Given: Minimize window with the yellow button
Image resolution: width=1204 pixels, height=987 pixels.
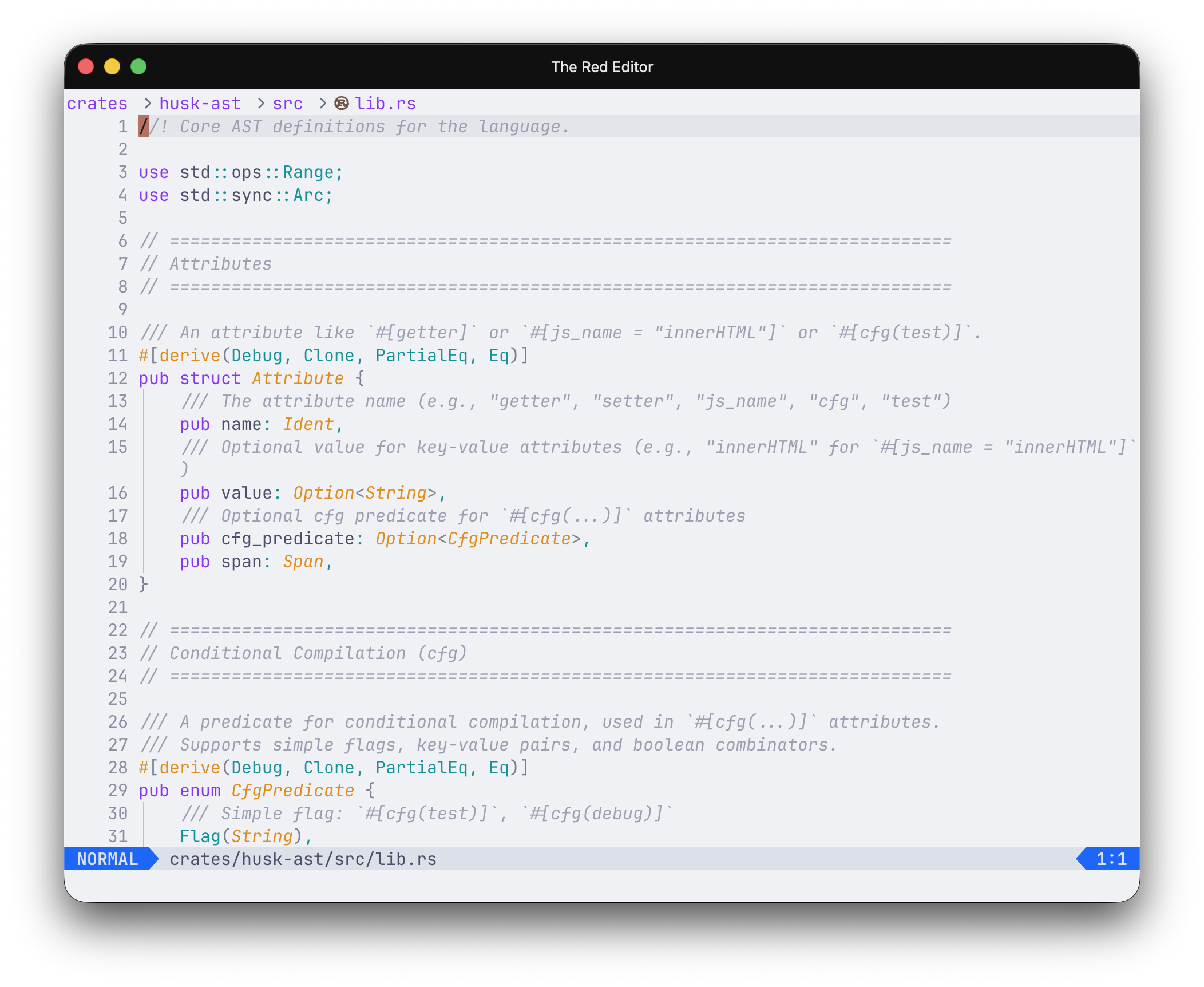Looking at the screenshot, I should (112, 67).
